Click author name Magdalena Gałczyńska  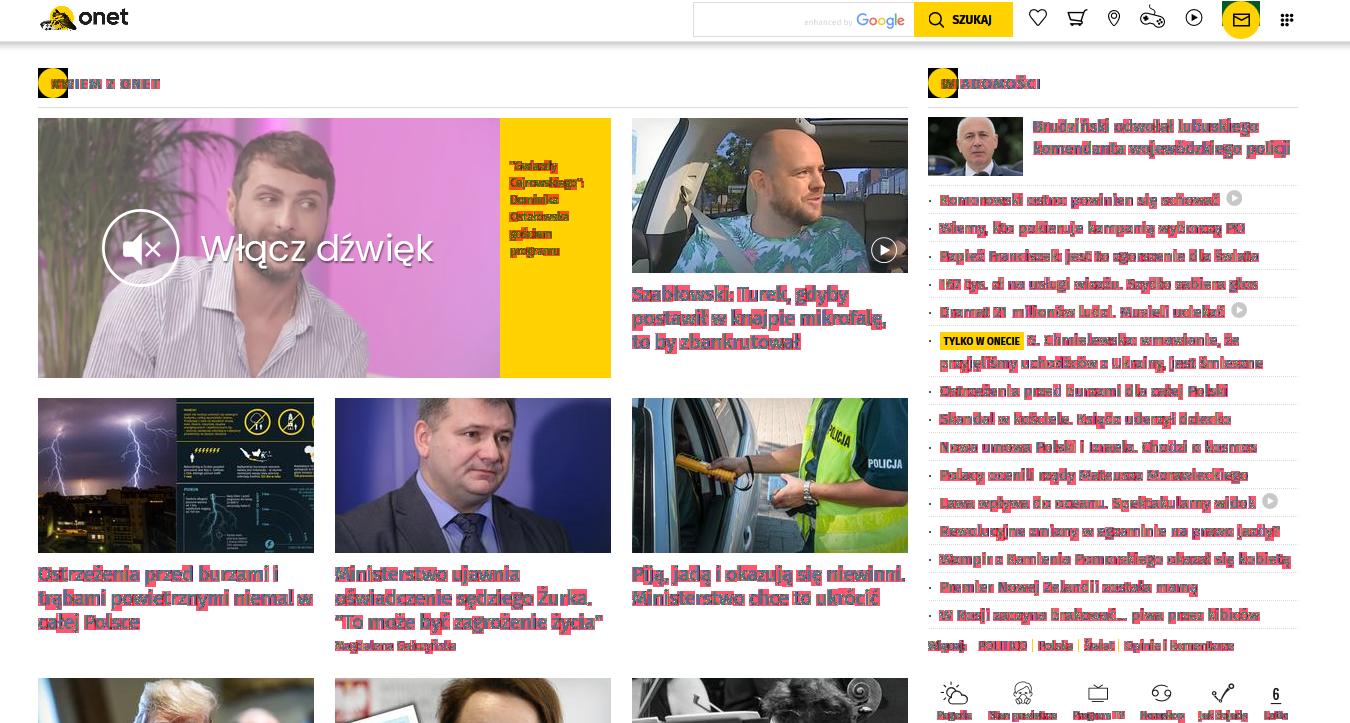[x=395, y=646]
